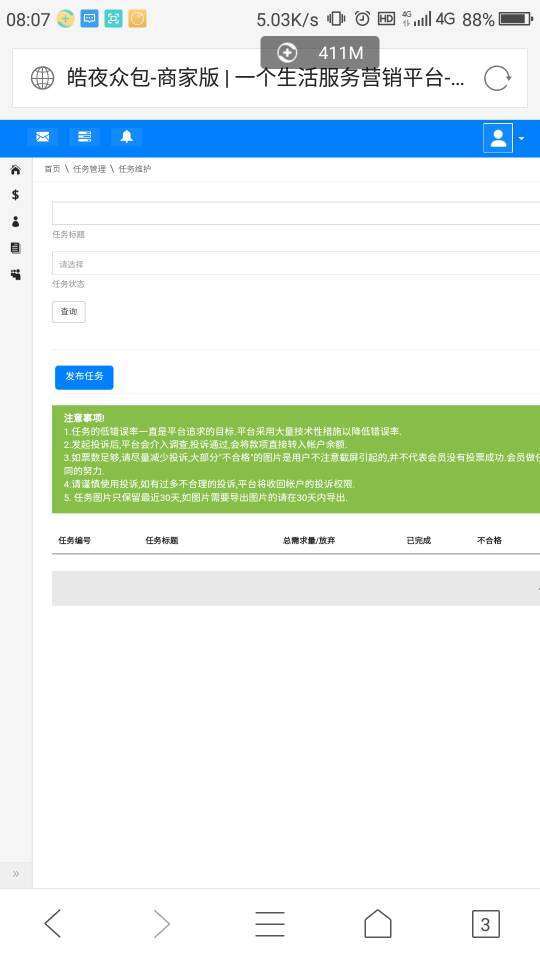Image resolution: width=540 pixels, height=960 pixels.
Task: Click the 任务标题 column header
Action: click(162, 540)
